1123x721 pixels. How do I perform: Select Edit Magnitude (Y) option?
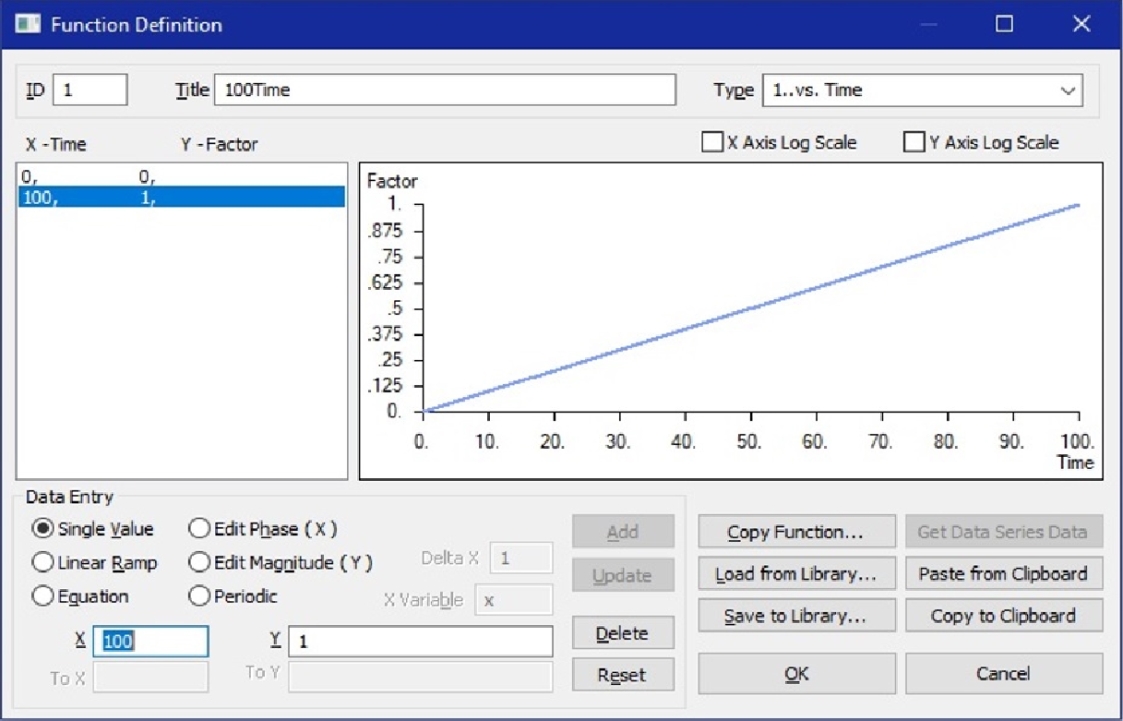pos(200,563)
